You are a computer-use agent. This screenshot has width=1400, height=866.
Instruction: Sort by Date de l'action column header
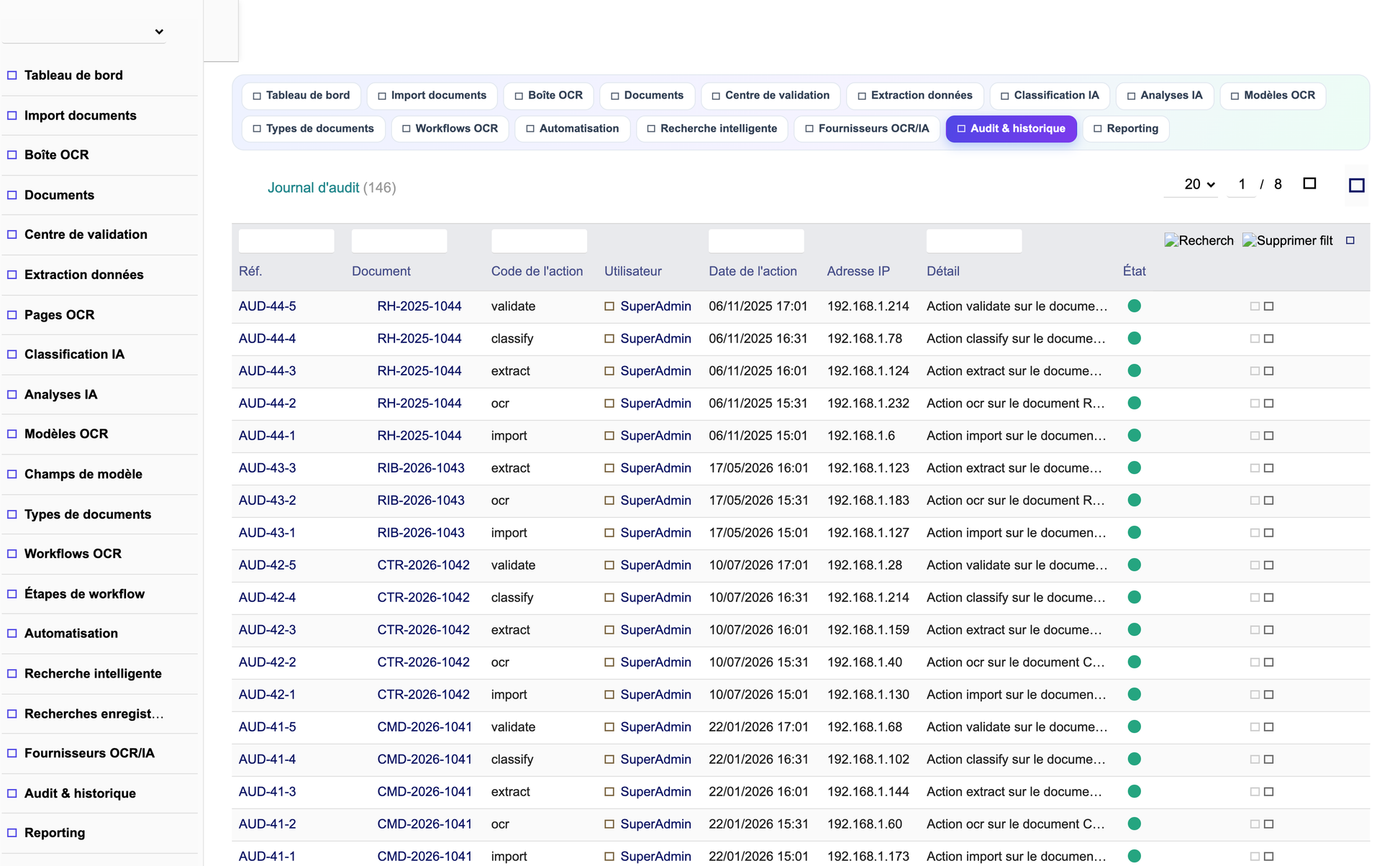[753, 271]
